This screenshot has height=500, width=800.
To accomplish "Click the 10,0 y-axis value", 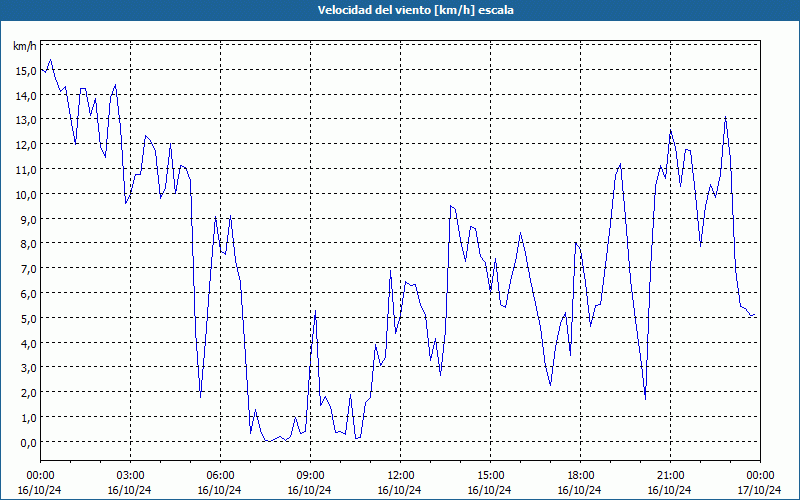I will point(26,194).
